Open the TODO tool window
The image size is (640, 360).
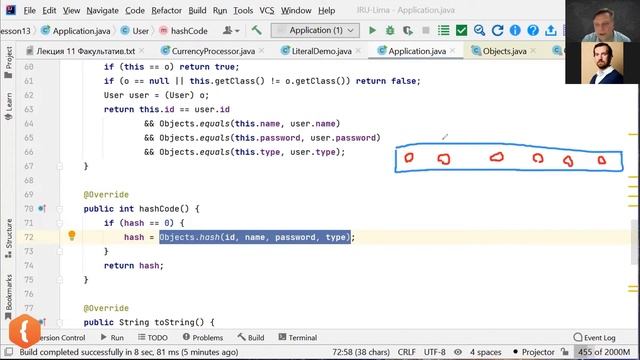(x=153, y=338)
